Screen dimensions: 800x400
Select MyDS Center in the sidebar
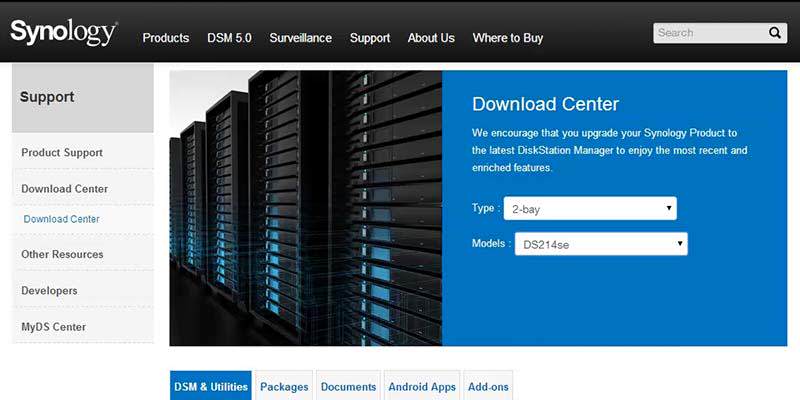[83, 327]
